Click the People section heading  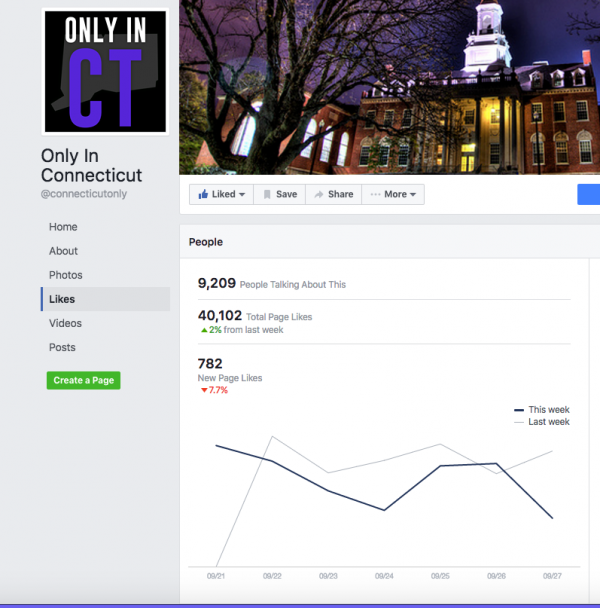[206, 242]
